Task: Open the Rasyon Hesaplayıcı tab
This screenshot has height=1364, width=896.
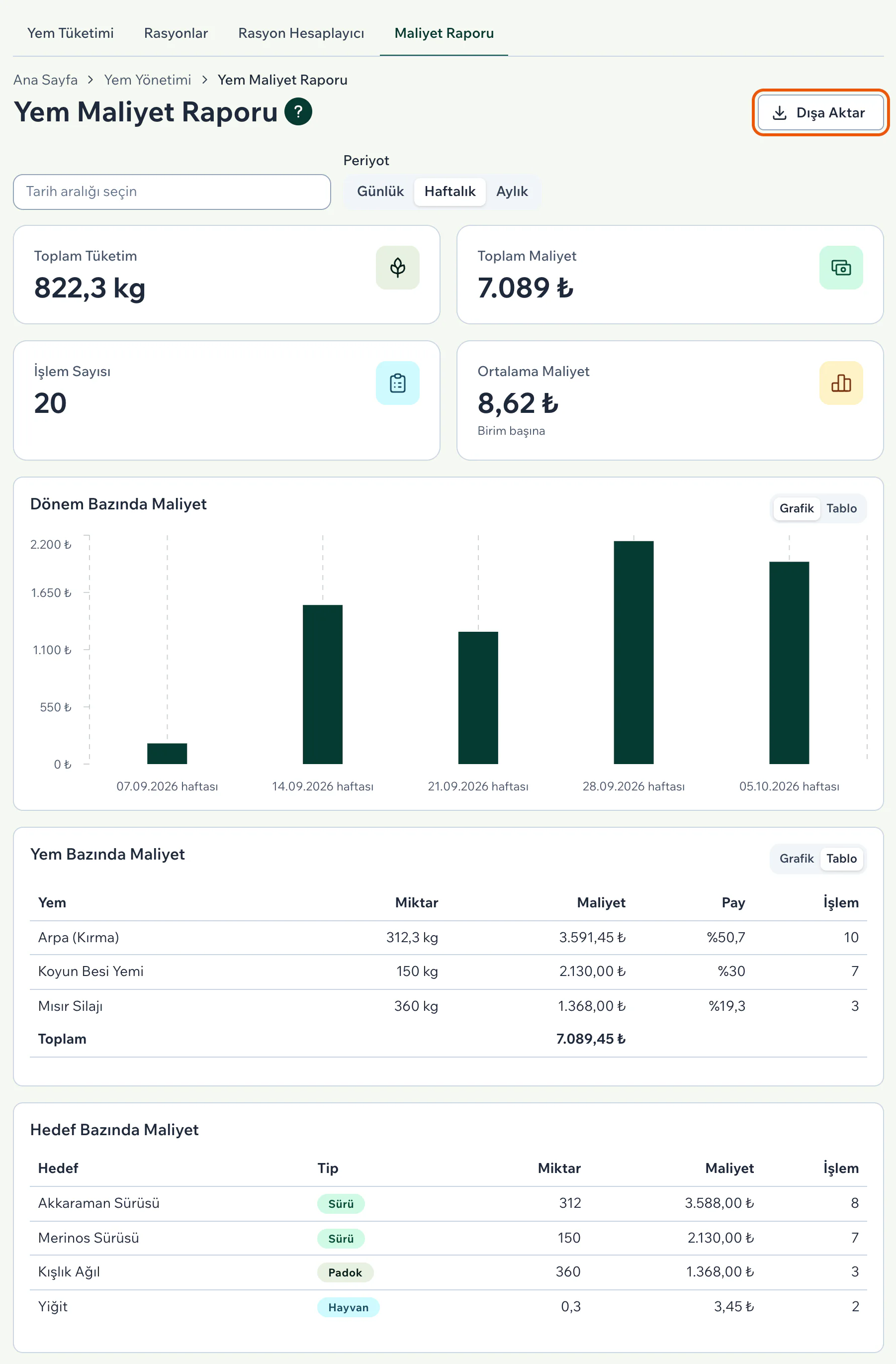Action: (x=301, y=33)
